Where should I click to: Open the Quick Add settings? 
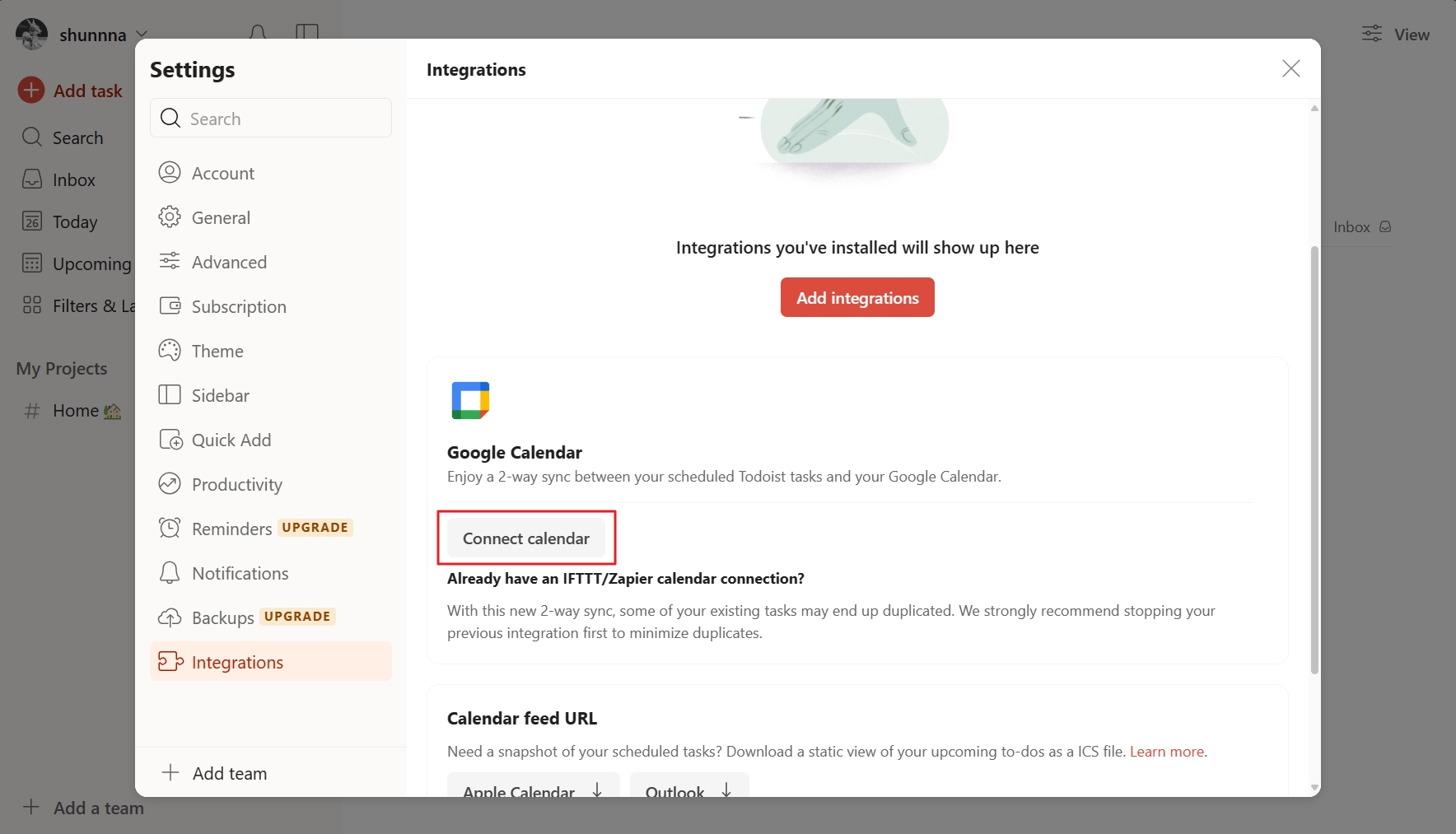[270, 440]
